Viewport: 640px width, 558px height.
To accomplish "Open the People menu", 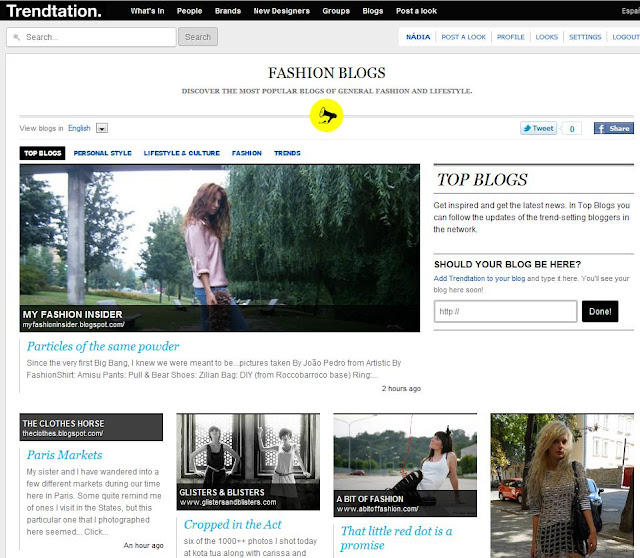I will 189,11.
